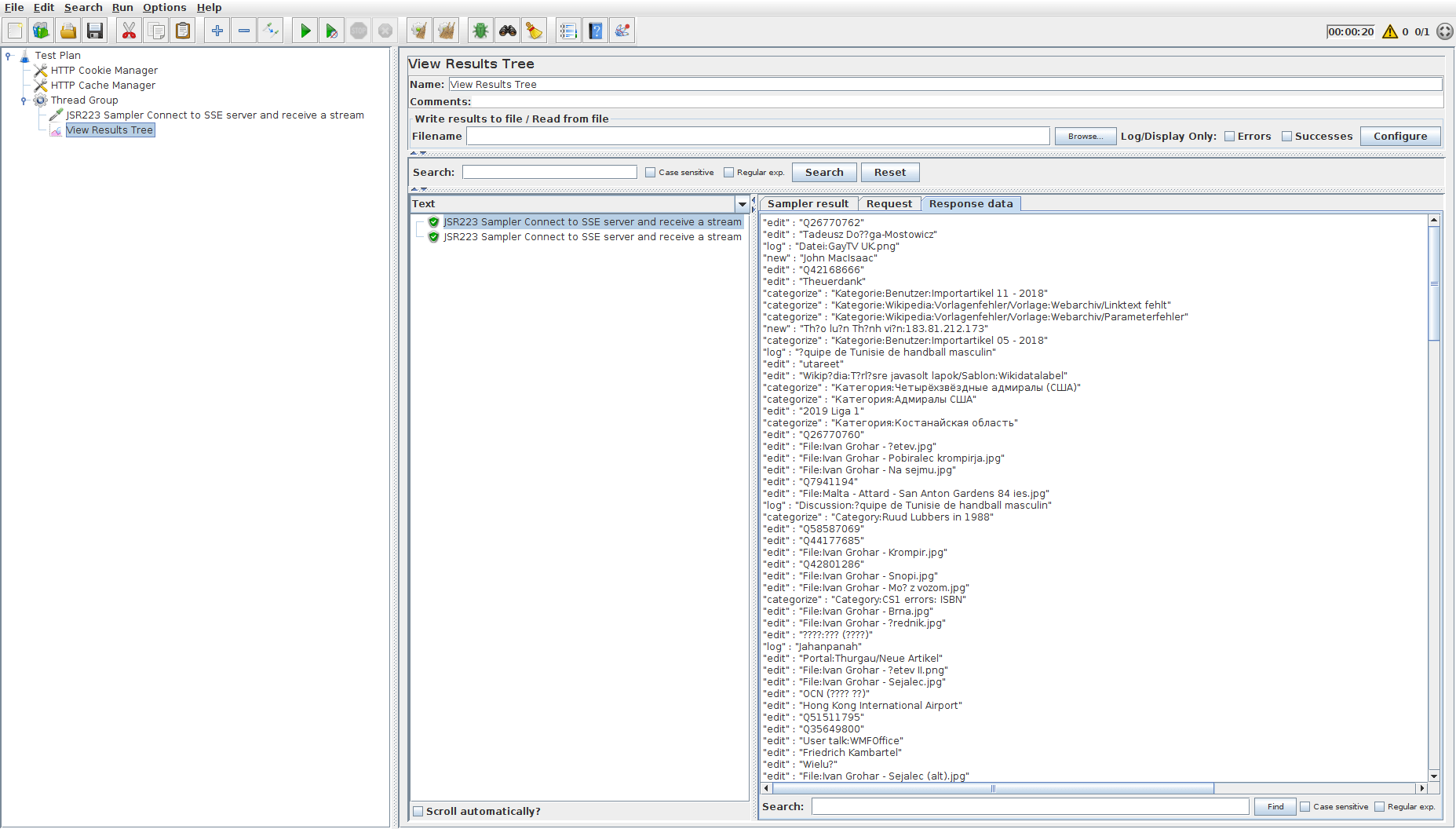This screenshot has width=1456, height=829.
Task: Collapse the Thread Group tree node
Action: (24, 100)
